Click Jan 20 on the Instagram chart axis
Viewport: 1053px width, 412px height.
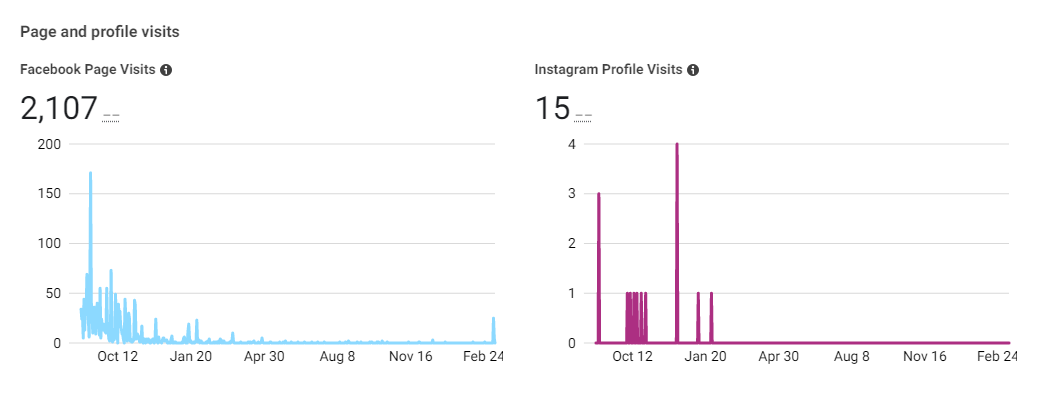[705, 356]
